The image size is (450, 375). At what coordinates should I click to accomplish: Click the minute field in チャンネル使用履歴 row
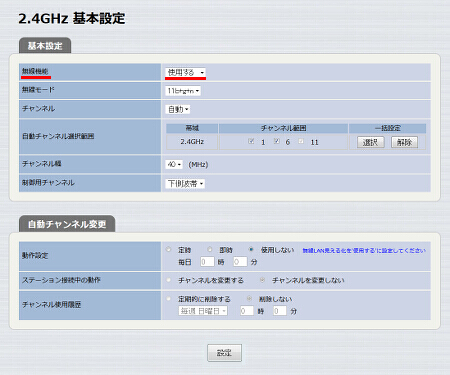tap(280, 311)
